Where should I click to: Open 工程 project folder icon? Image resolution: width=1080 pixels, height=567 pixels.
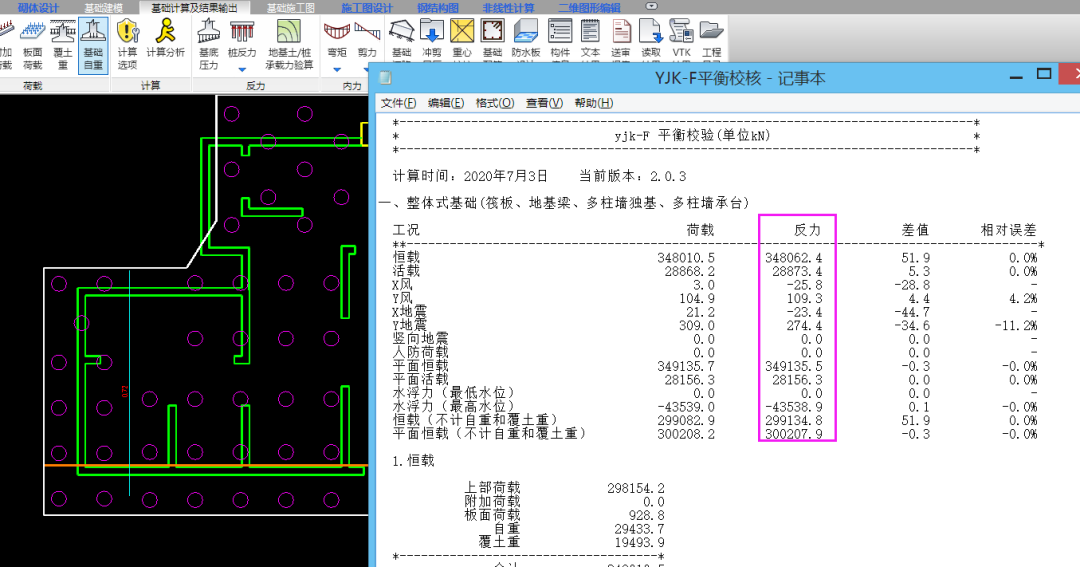pyautogui.click(x=712, y=39)
